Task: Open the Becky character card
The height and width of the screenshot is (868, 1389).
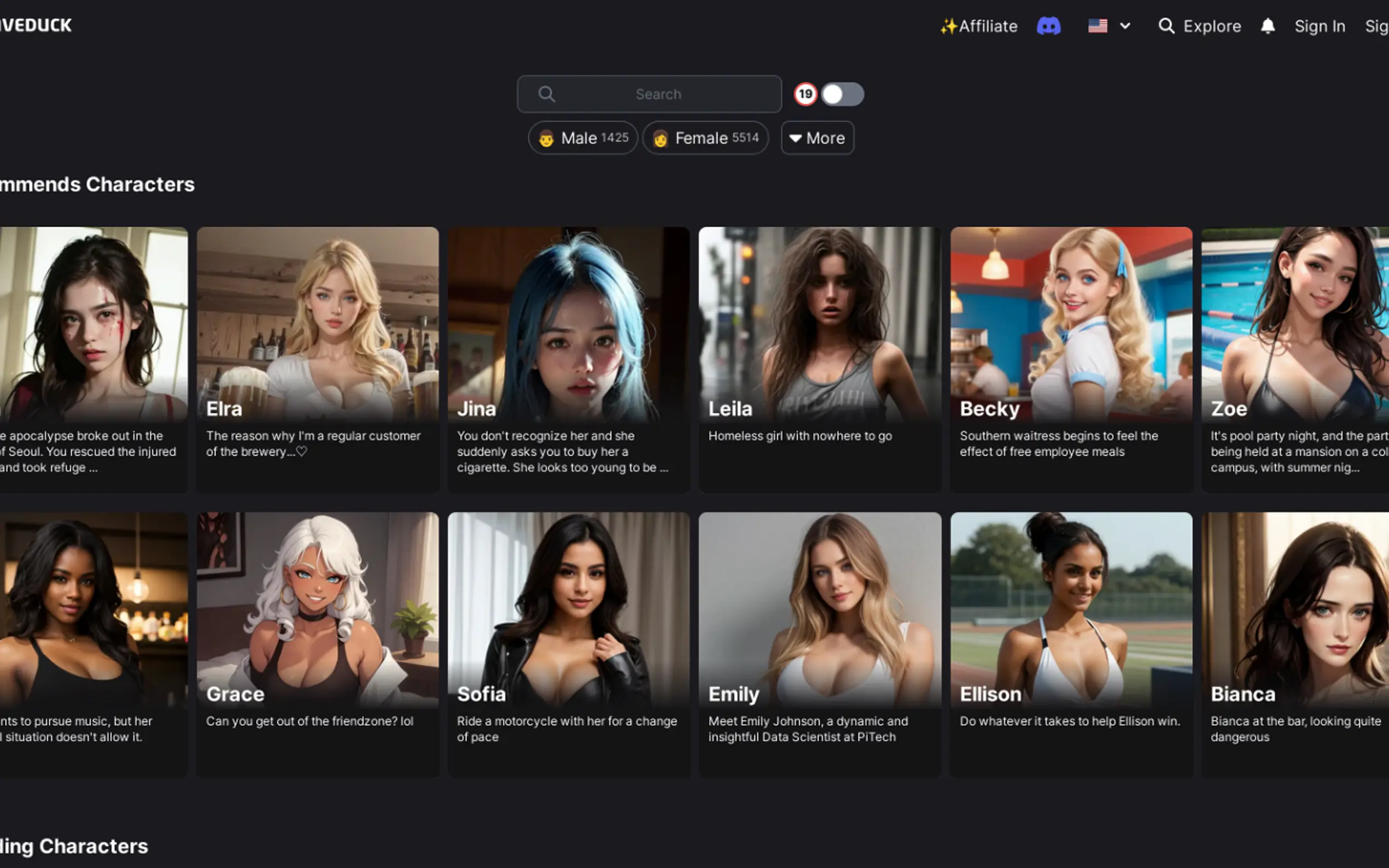Action: [x=1071, y=359]
